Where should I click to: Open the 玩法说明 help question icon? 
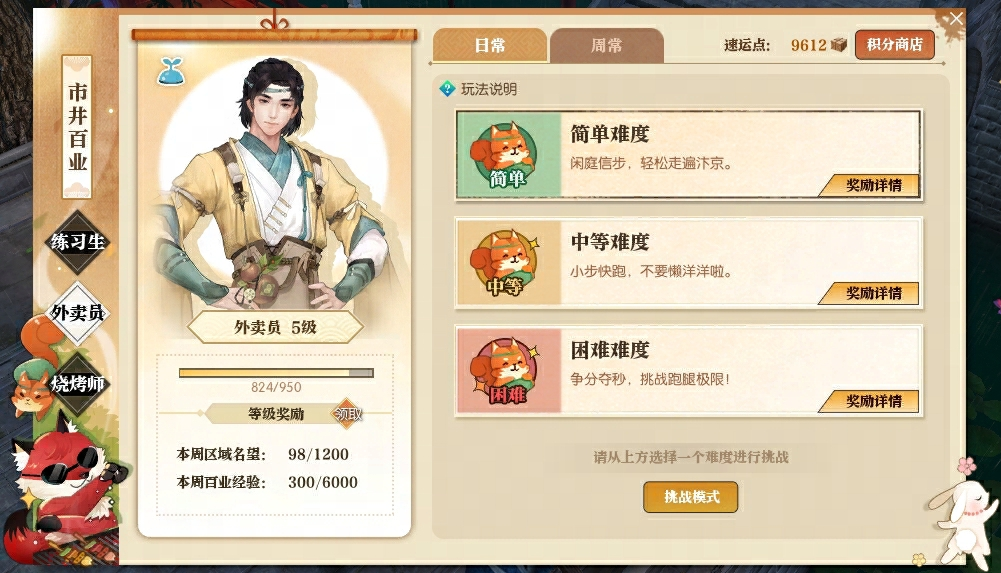click(448, 89)
